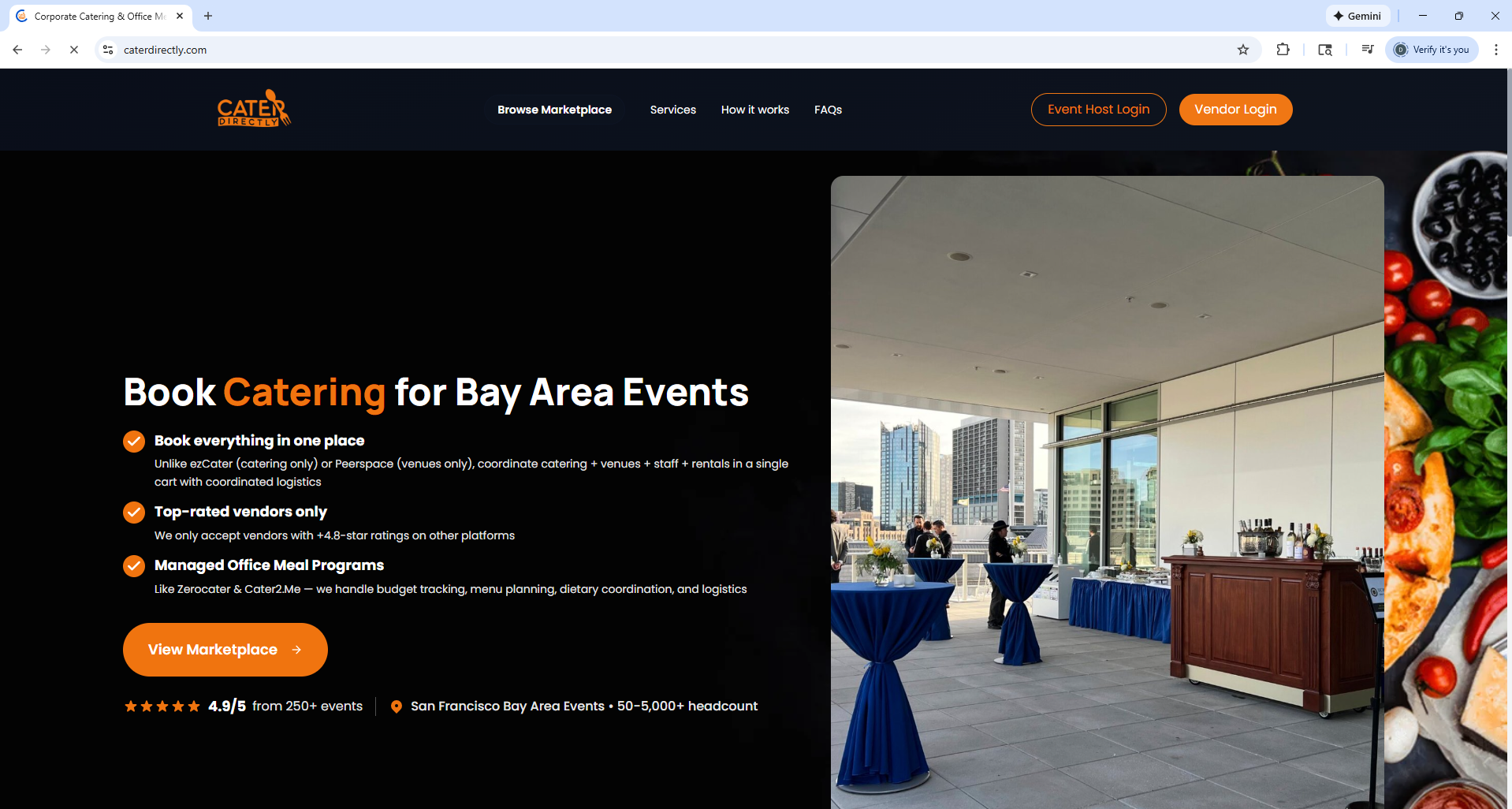
Task: Stop page loading with X icon
Action: click(x=74, y=50)
